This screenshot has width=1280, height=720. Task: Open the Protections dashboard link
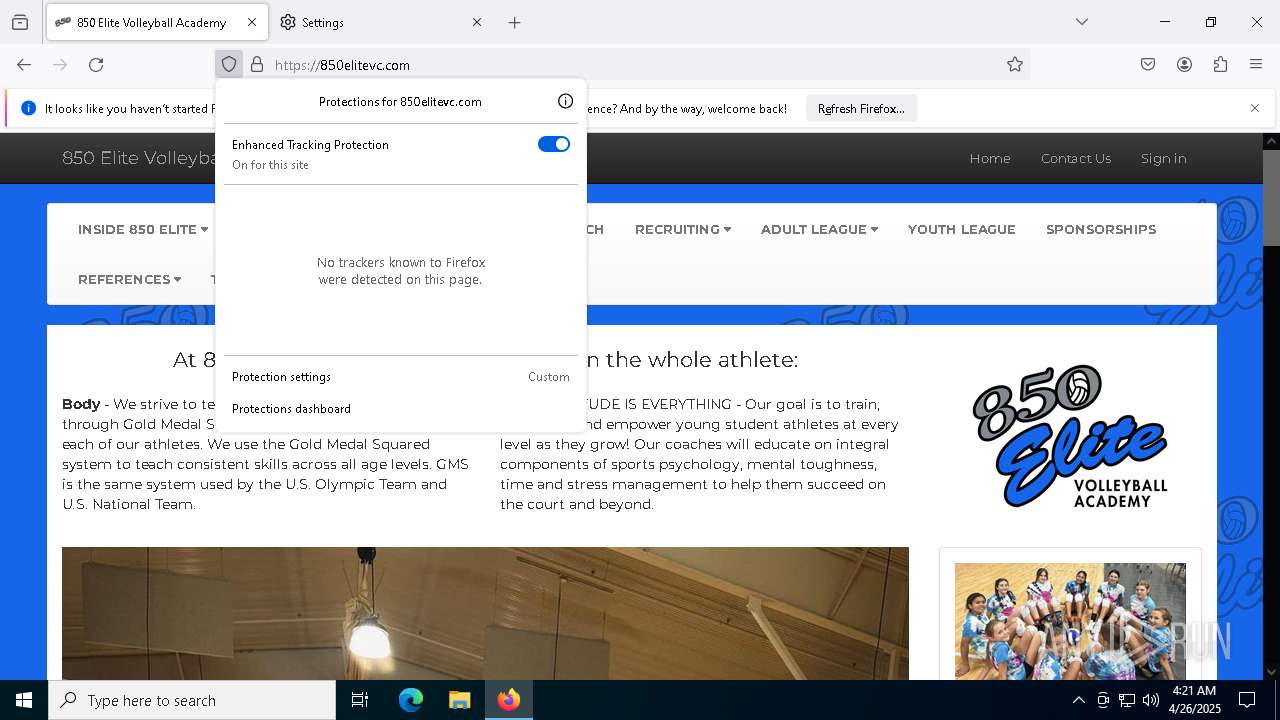coord(401,408)
